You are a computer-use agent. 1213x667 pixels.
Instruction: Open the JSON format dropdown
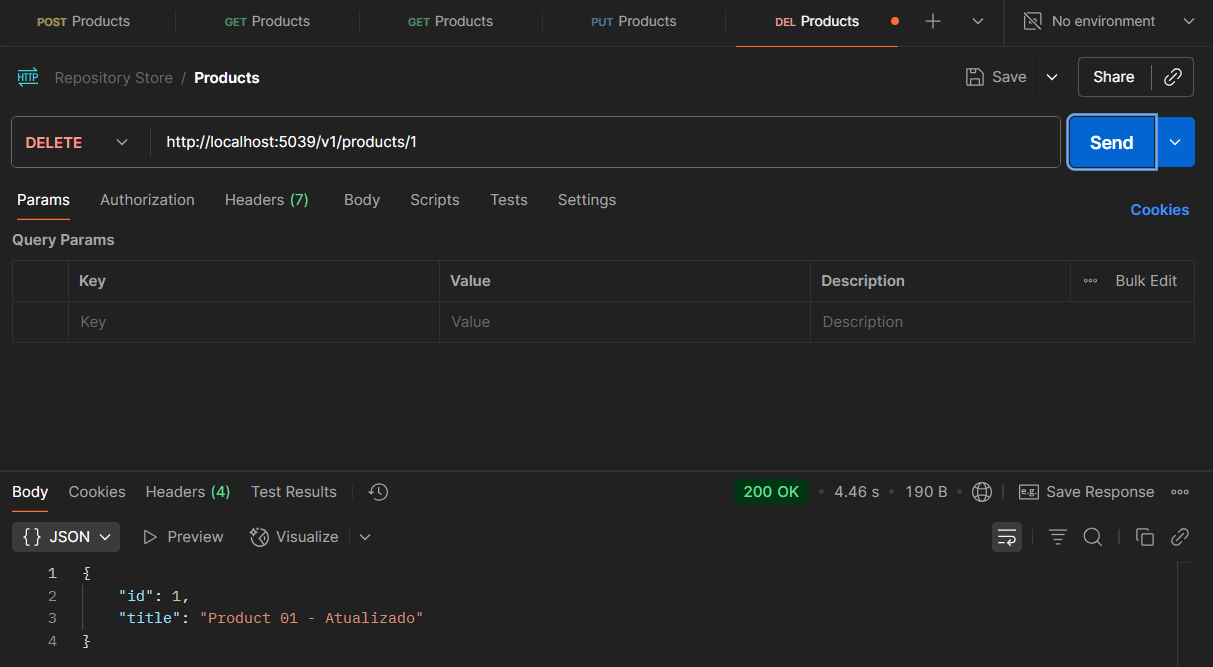pos(66,537)
